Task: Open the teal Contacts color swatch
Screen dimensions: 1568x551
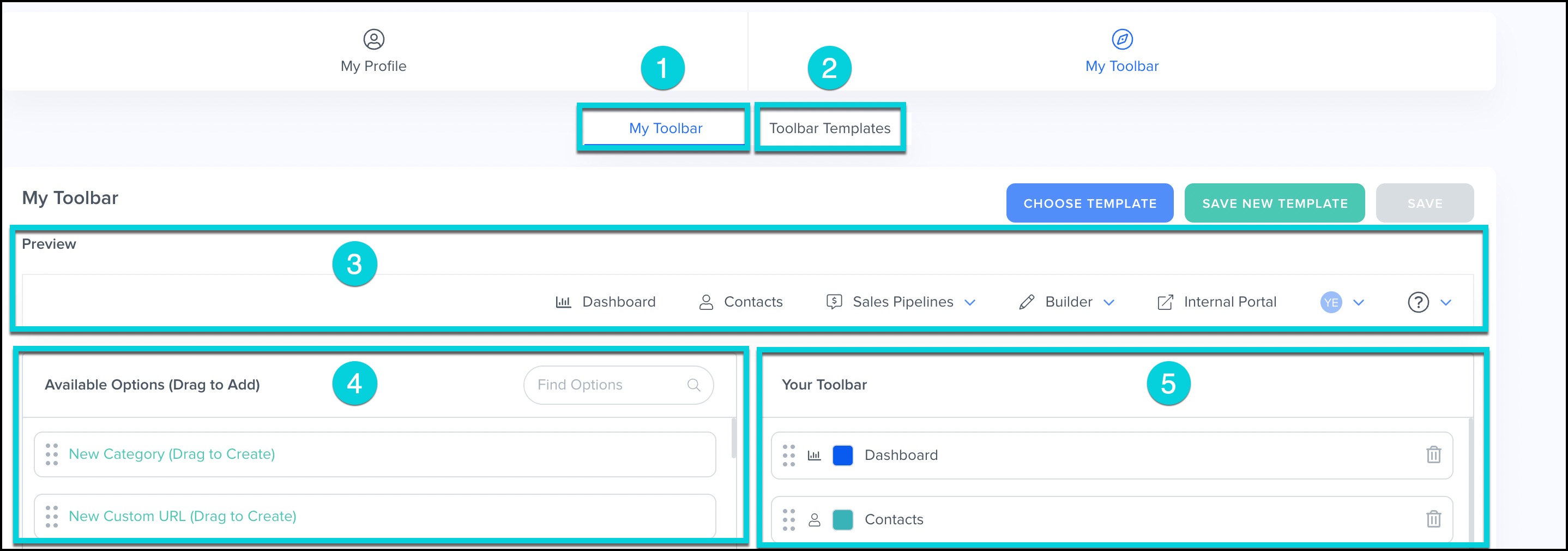Action: pyautogui.click(x=842, y=519)
